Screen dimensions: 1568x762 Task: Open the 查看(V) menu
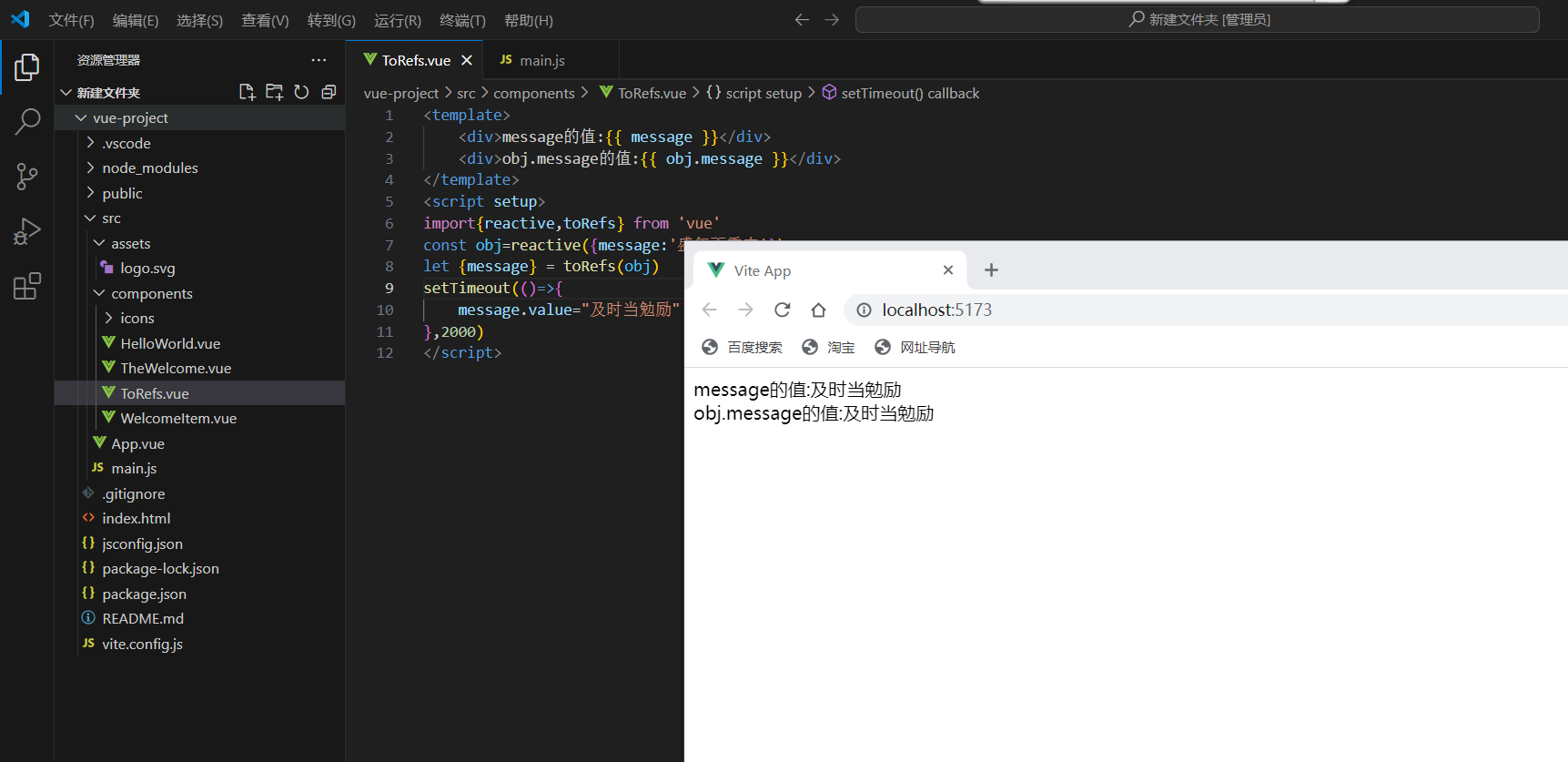point(265,20)
